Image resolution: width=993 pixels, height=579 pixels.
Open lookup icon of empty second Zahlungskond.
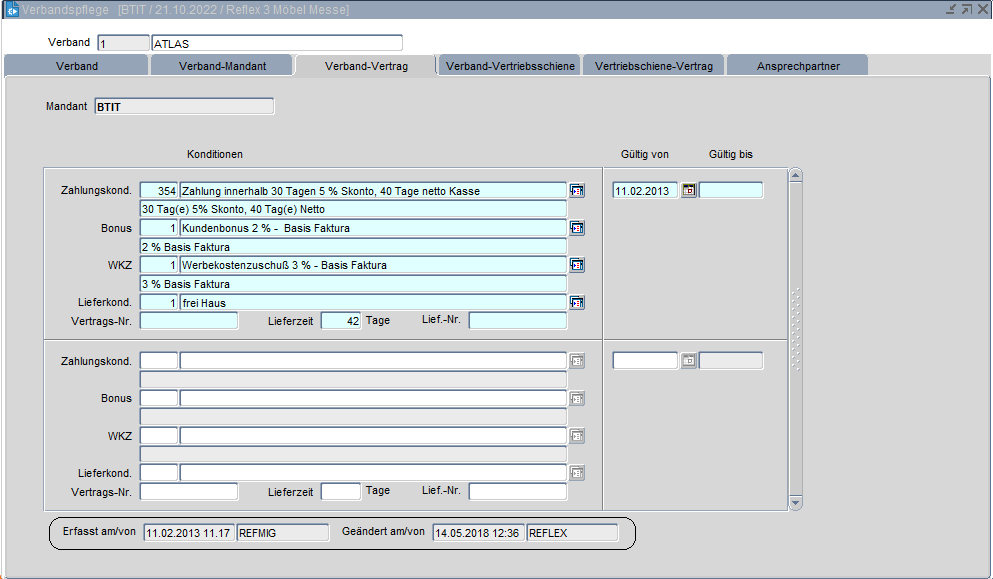point(577,361)
